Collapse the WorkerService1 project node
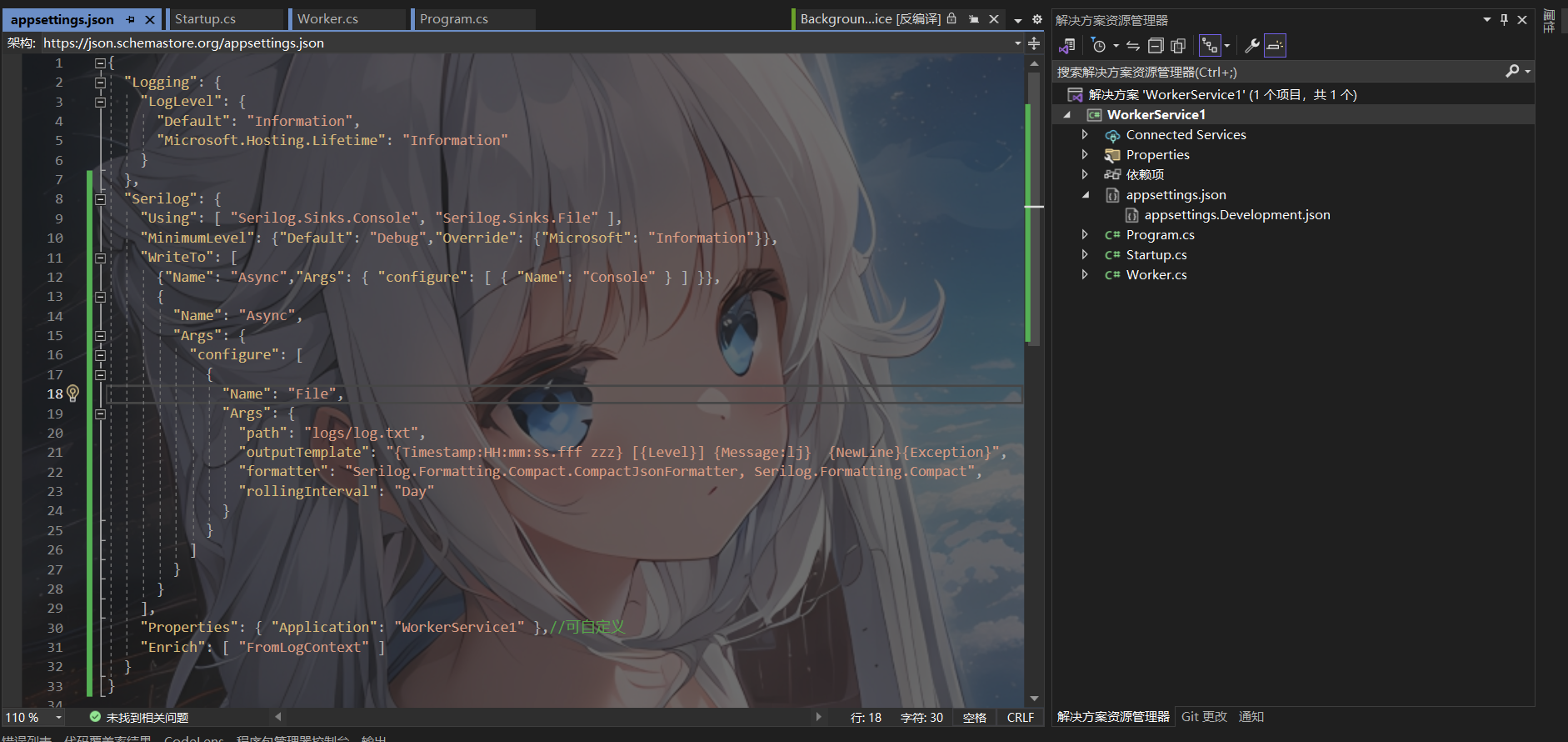Image resolution: width=1568 pixels, height=742 pixels. click(1067, 115)
